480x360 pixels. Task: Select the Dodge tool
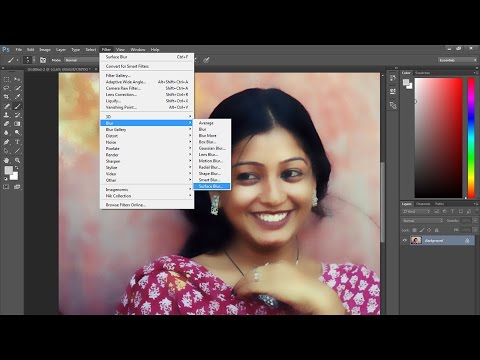click(x=17, y=133)
